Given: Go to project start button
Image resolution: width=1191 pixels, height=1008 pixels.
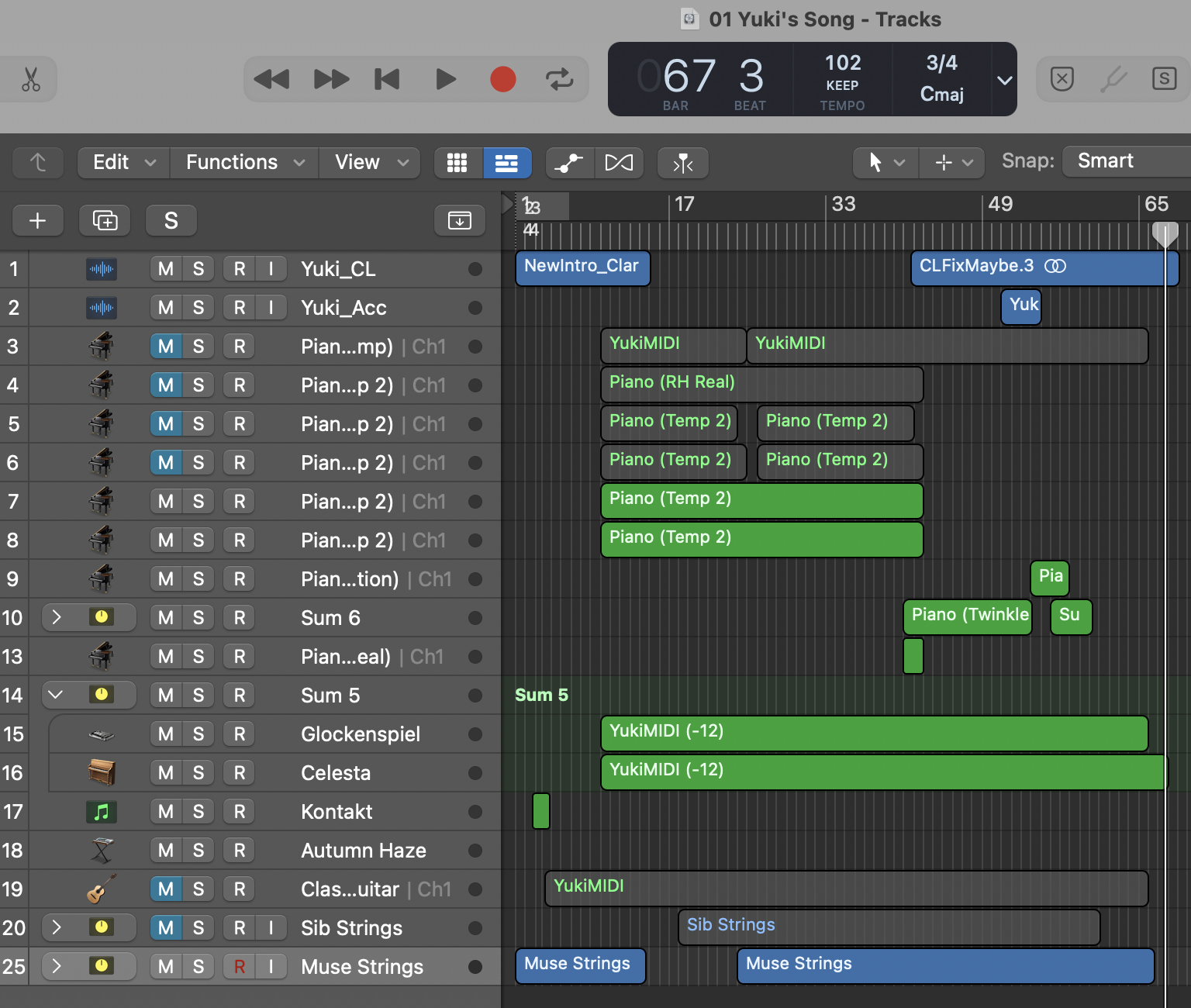Looking at the screenshot, I should pyautogui.click(x=387, y=79).
